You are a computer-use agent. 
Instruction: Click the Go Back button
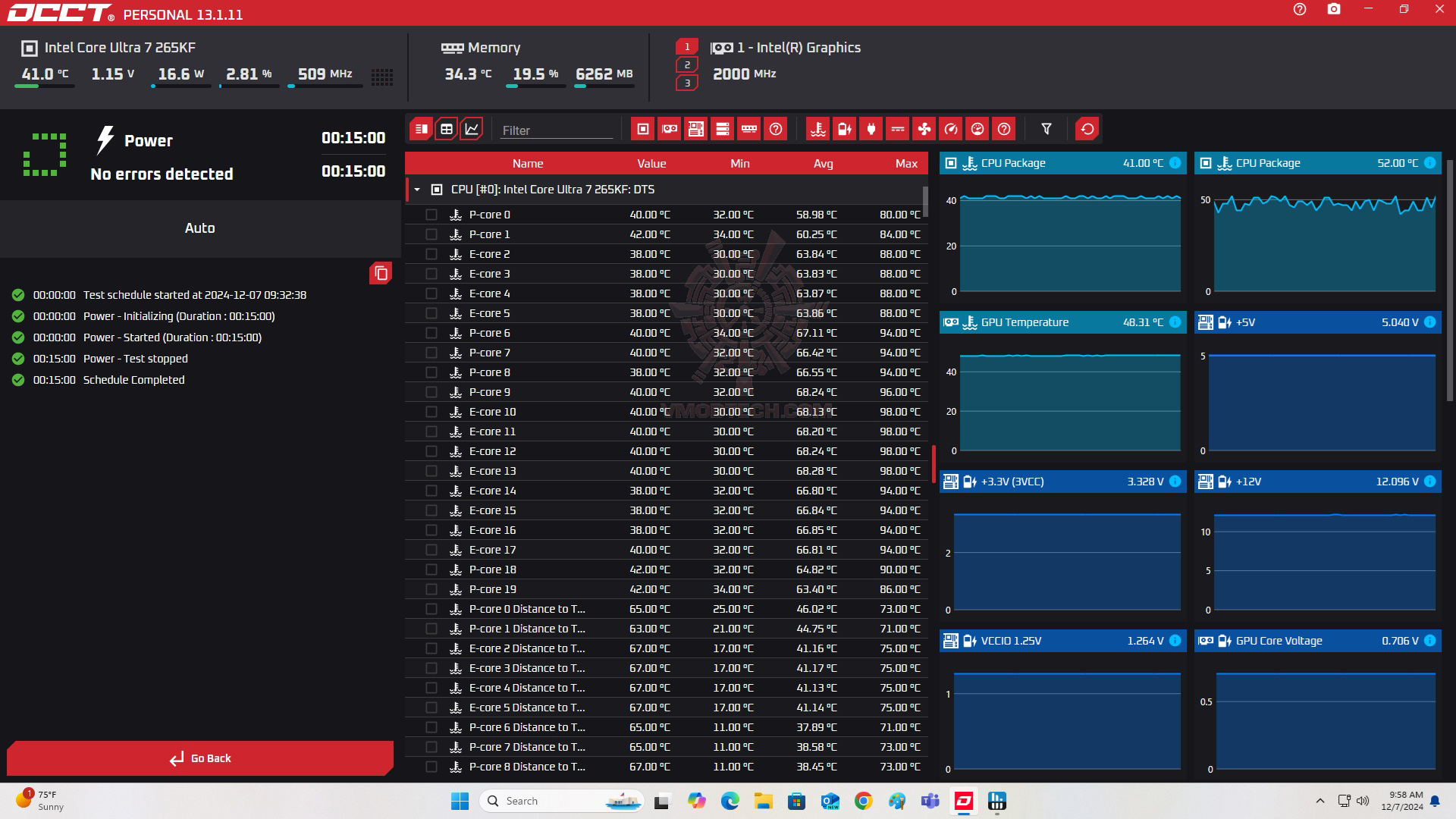tap(200, 758)
